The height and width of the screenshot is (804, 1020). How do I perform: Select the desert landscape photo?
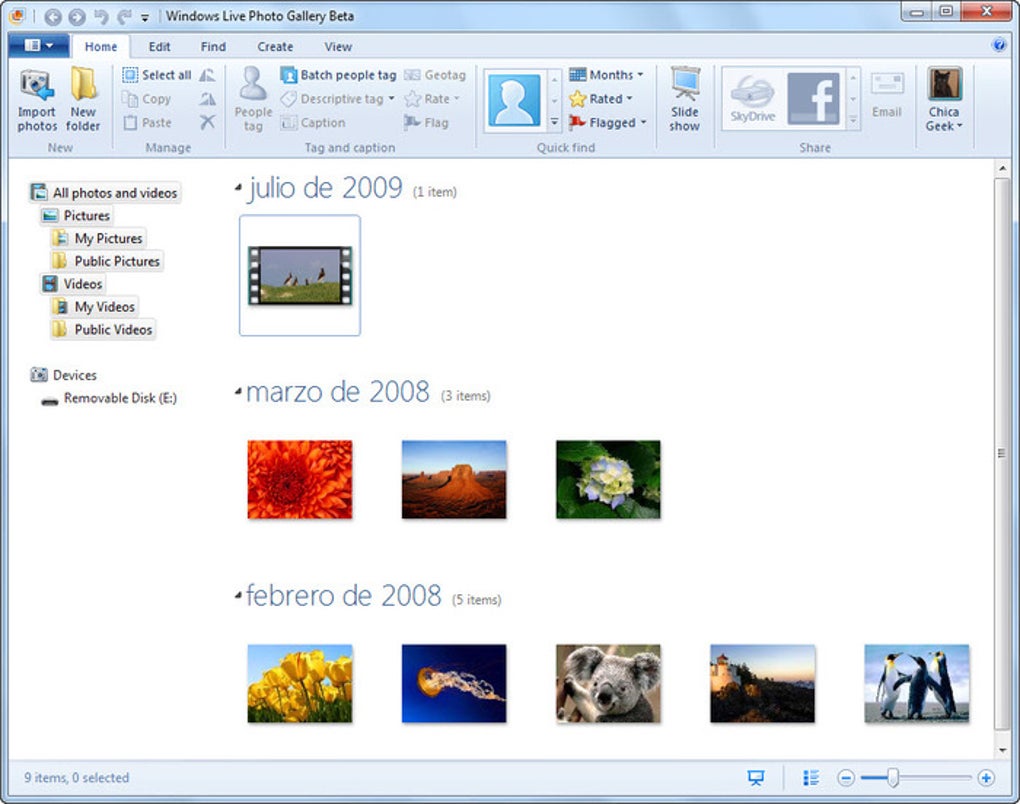454,479
